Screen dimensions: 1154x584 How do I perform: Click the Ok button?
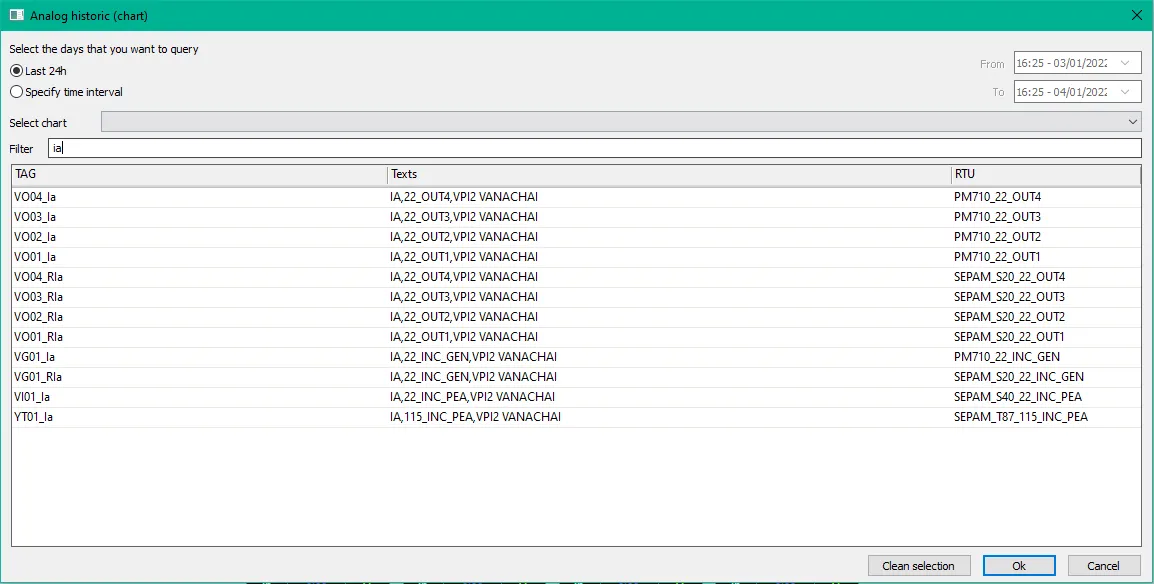point(1019,566)
